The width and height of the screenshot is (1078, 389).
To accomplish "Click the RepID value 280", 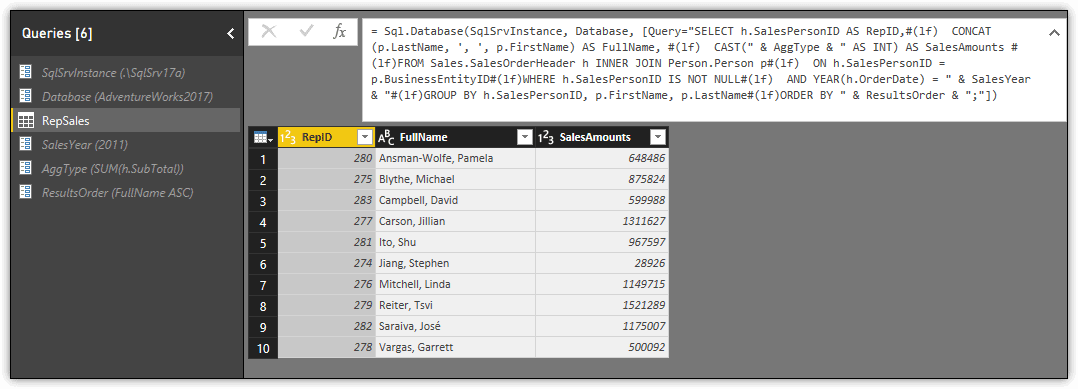I will (327, 159).
